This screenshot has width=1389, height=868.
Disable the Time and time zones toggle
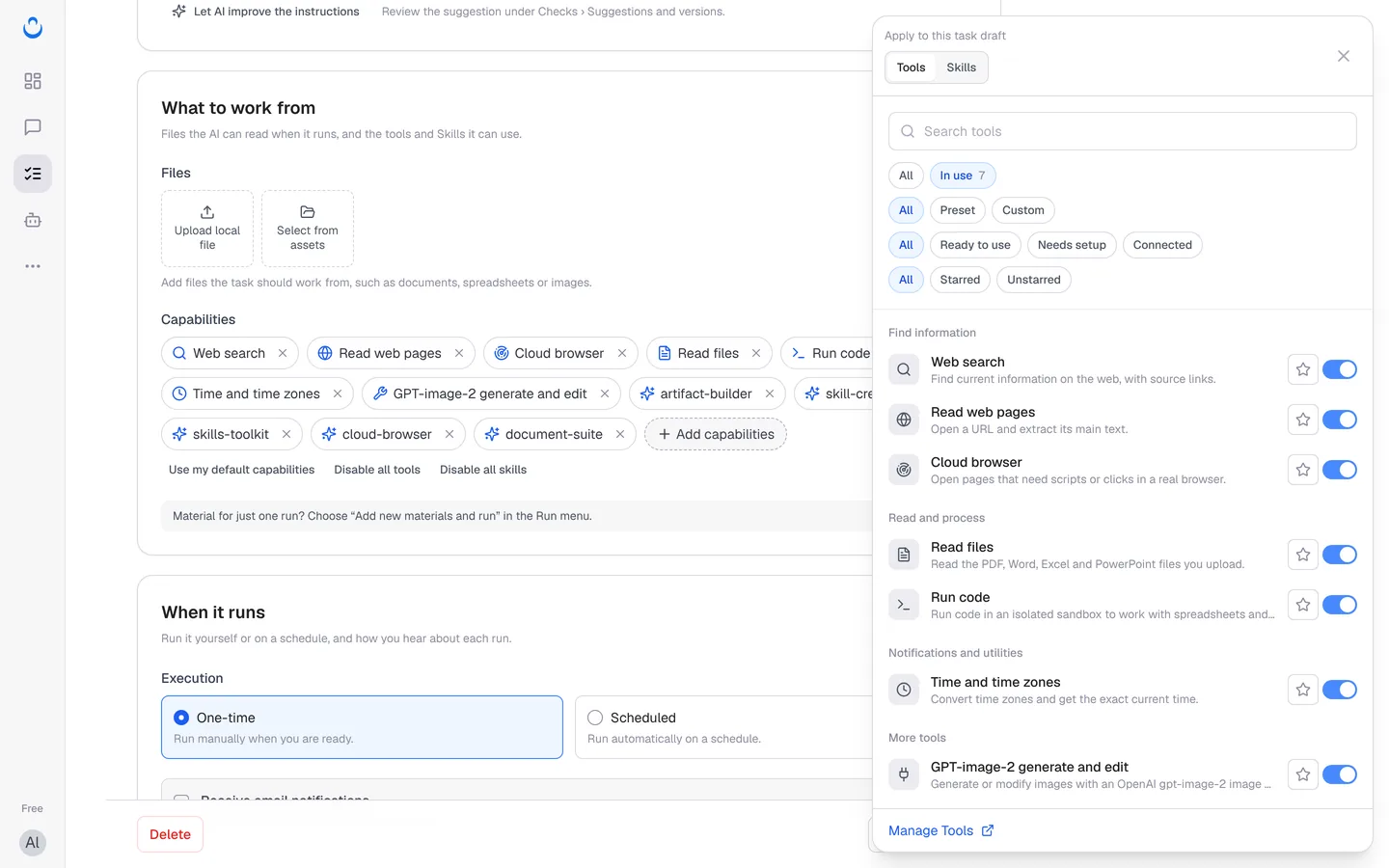tap(1340, 690)
